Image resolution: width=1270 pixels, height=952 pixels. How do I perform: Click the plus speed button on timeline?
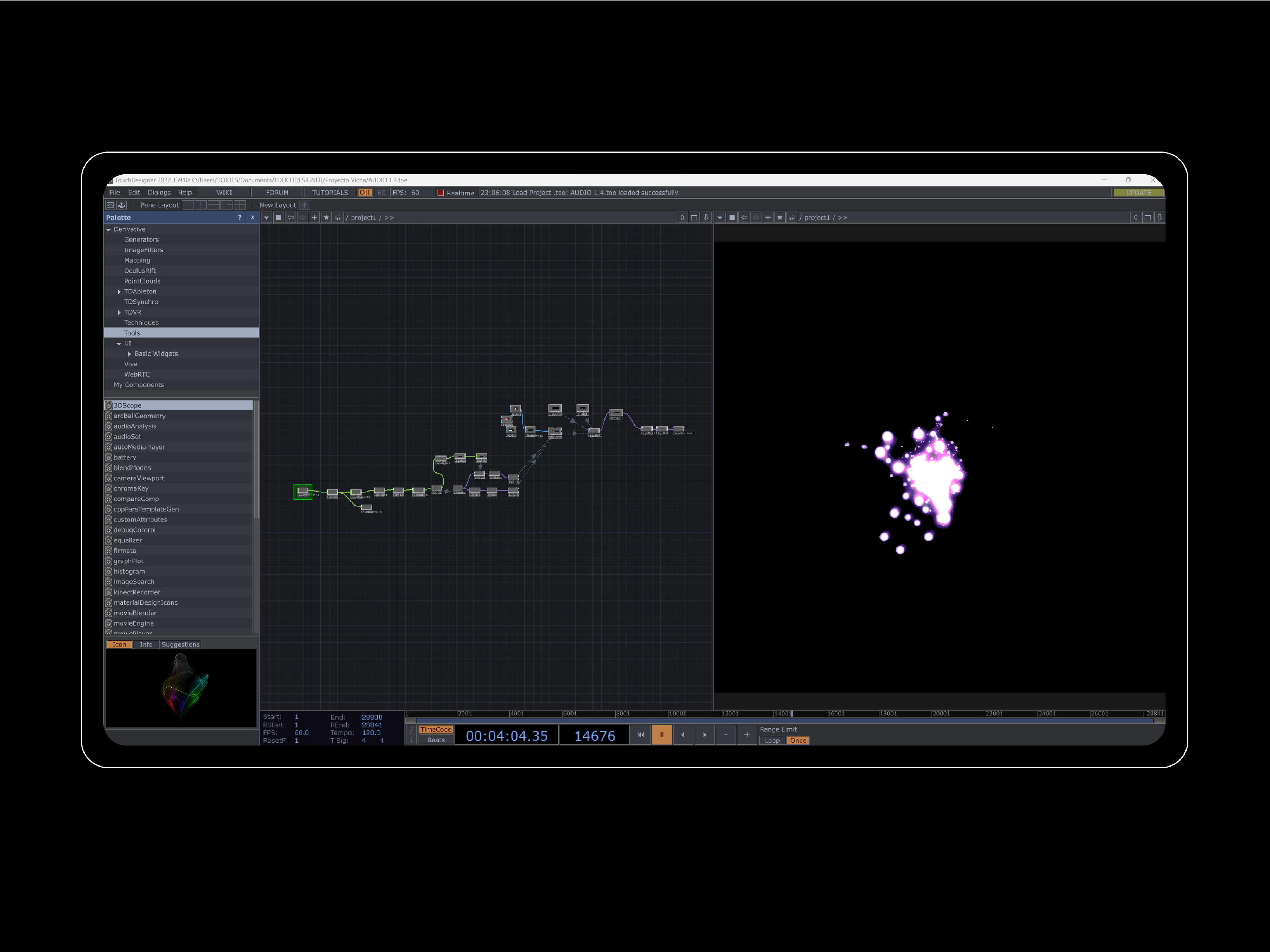pos(747,735)
